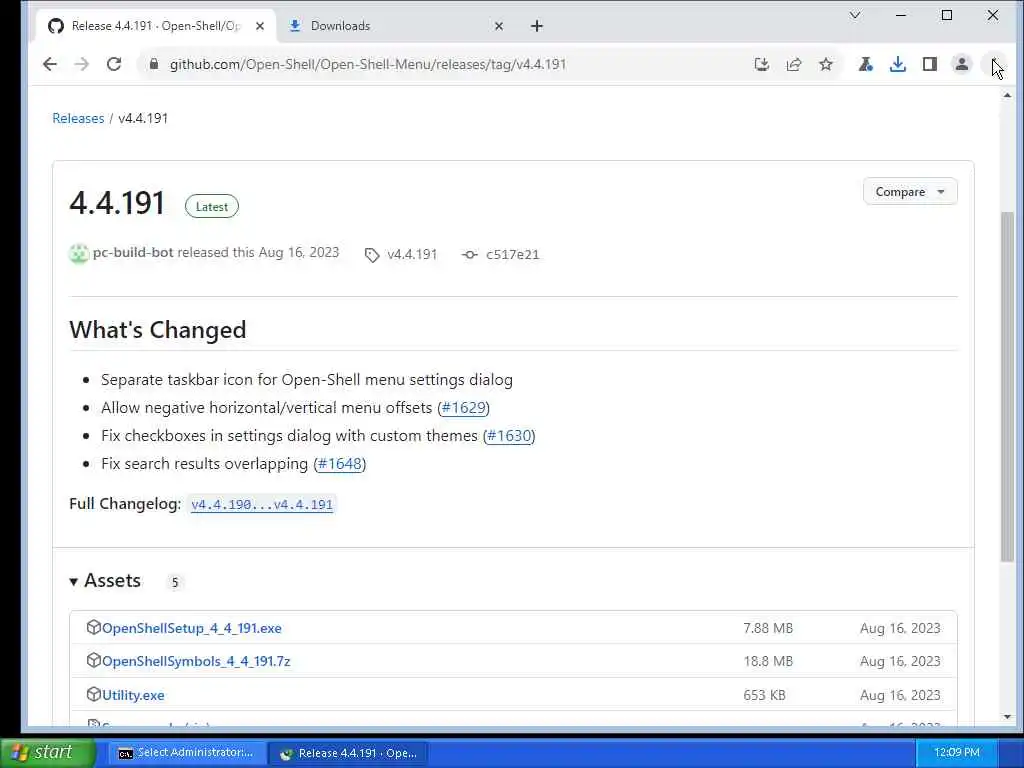Viewport: 1024px width, 768px height.
Task: Click the address bar URL
Action: click(x=368, y=64)
